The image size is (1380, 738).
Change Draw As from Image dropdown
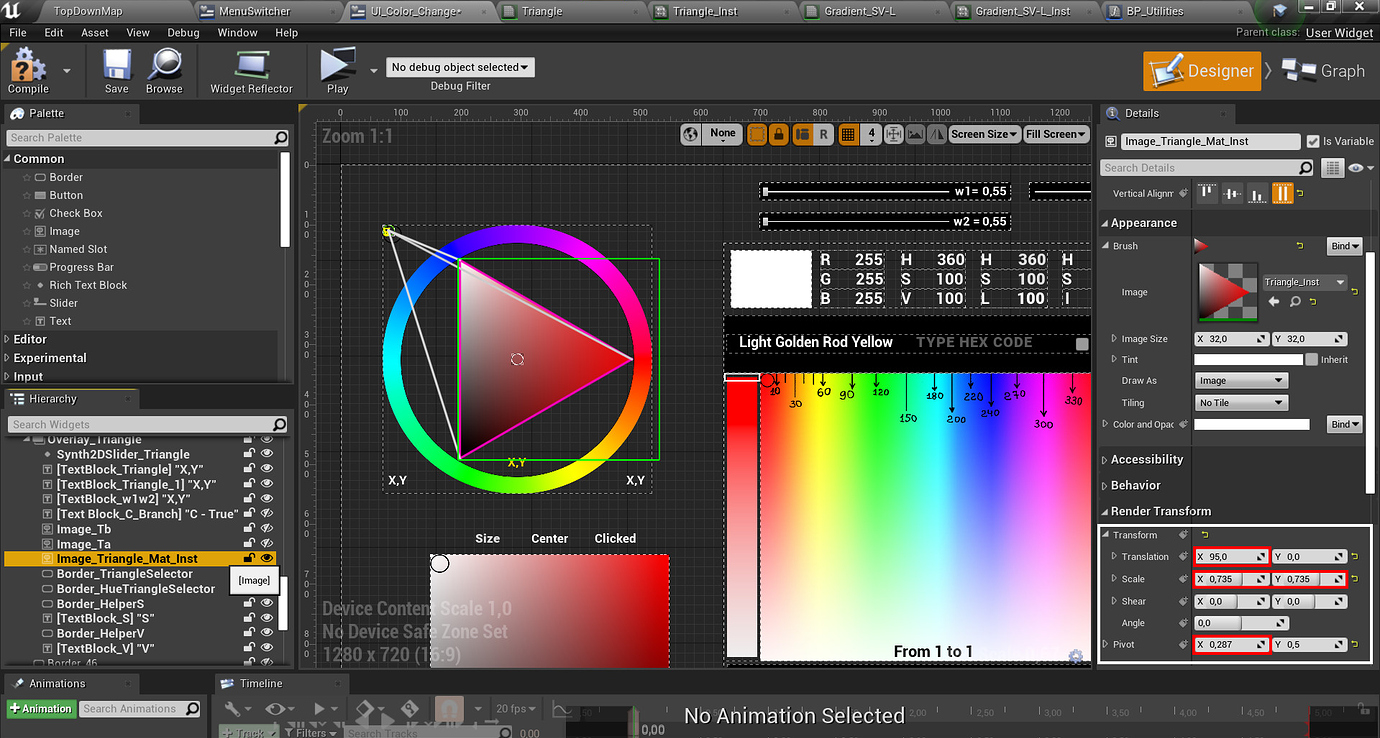[1241, 380]
